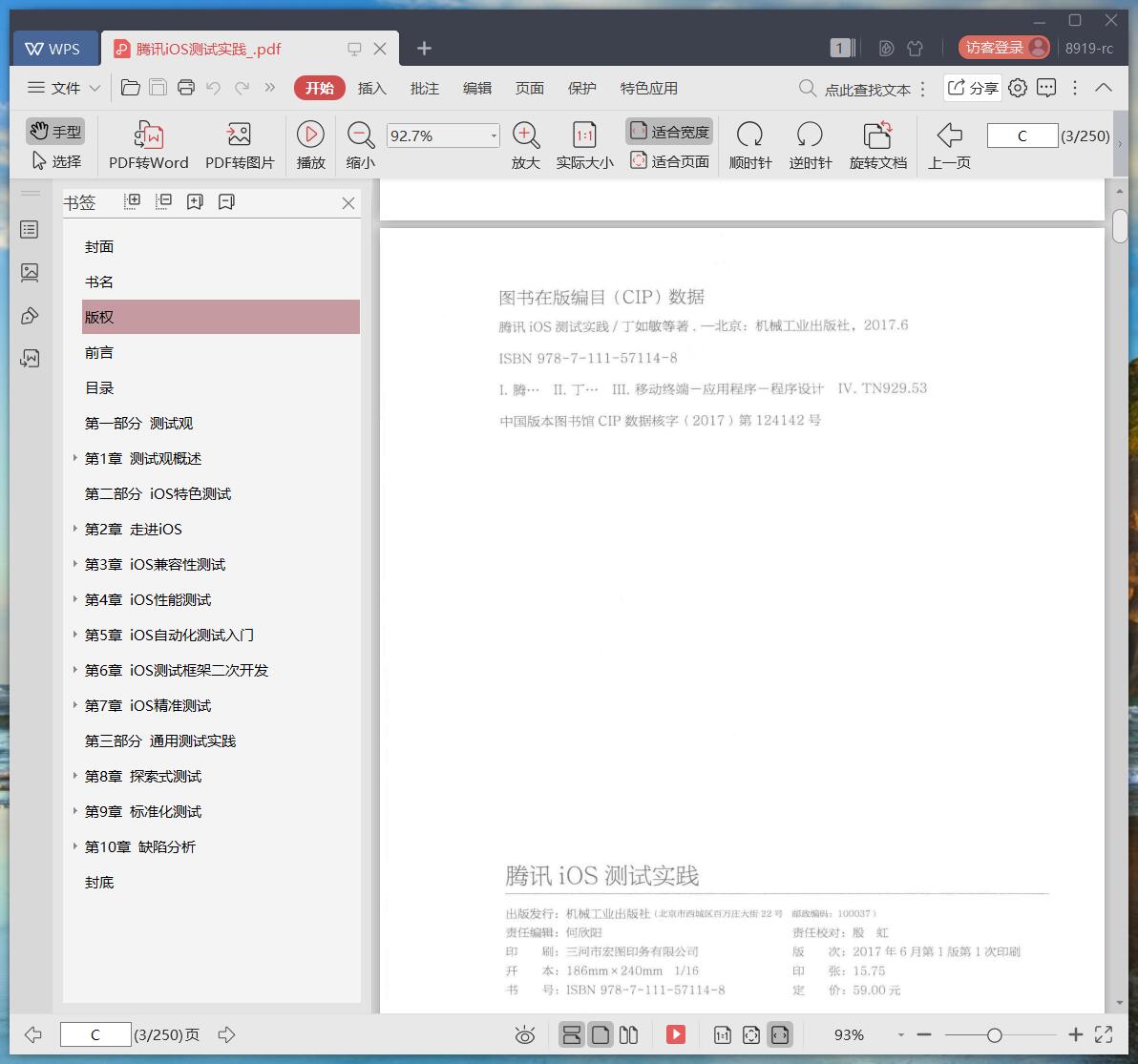The width and height of the screenshot is (1138, 1064).
Task: Redo the last action
Action: [242, 88]
